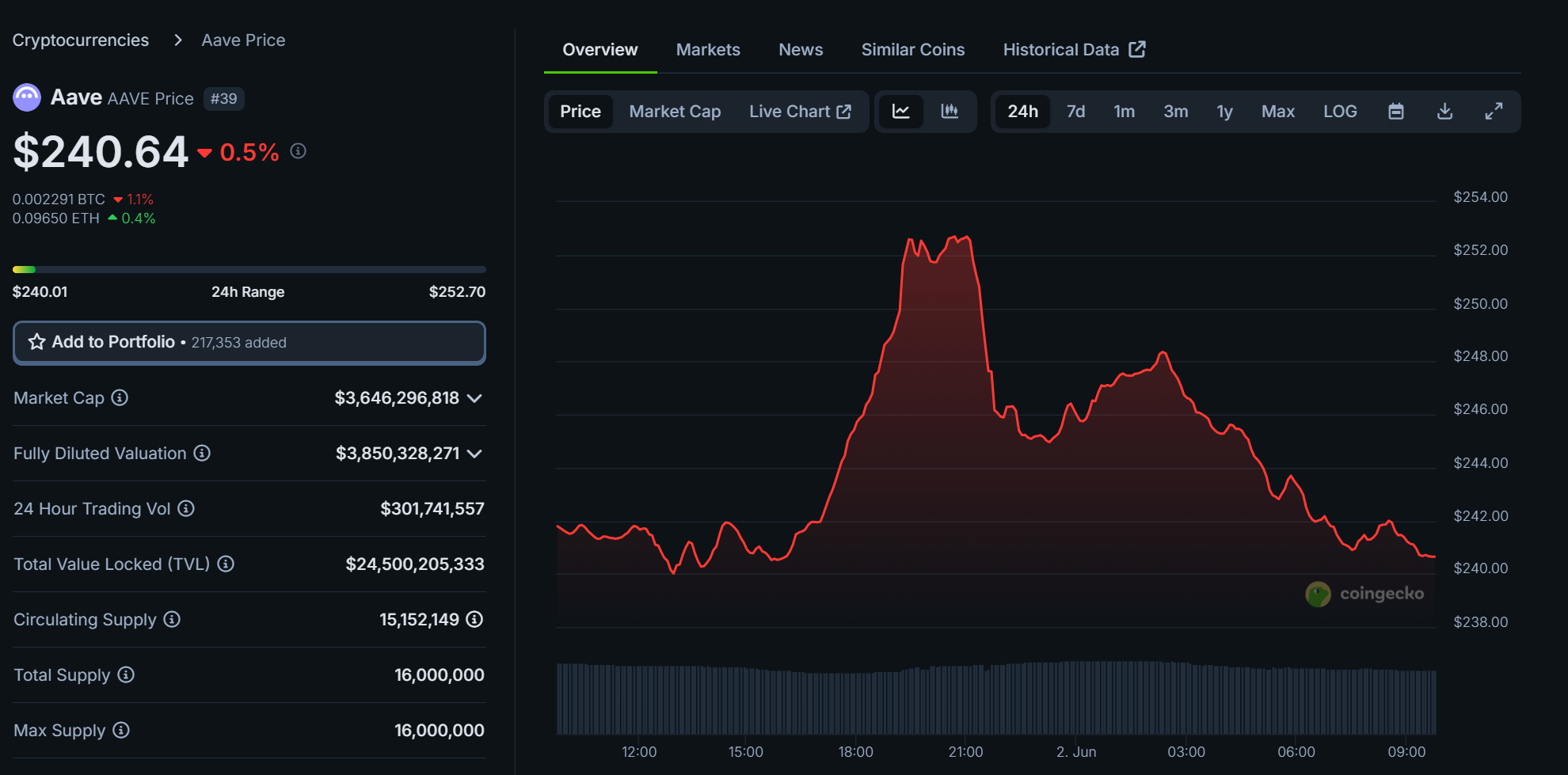The image size is (1568, 775).
Task: Expand chart to fullscreen
Action: coord(1493,112)
